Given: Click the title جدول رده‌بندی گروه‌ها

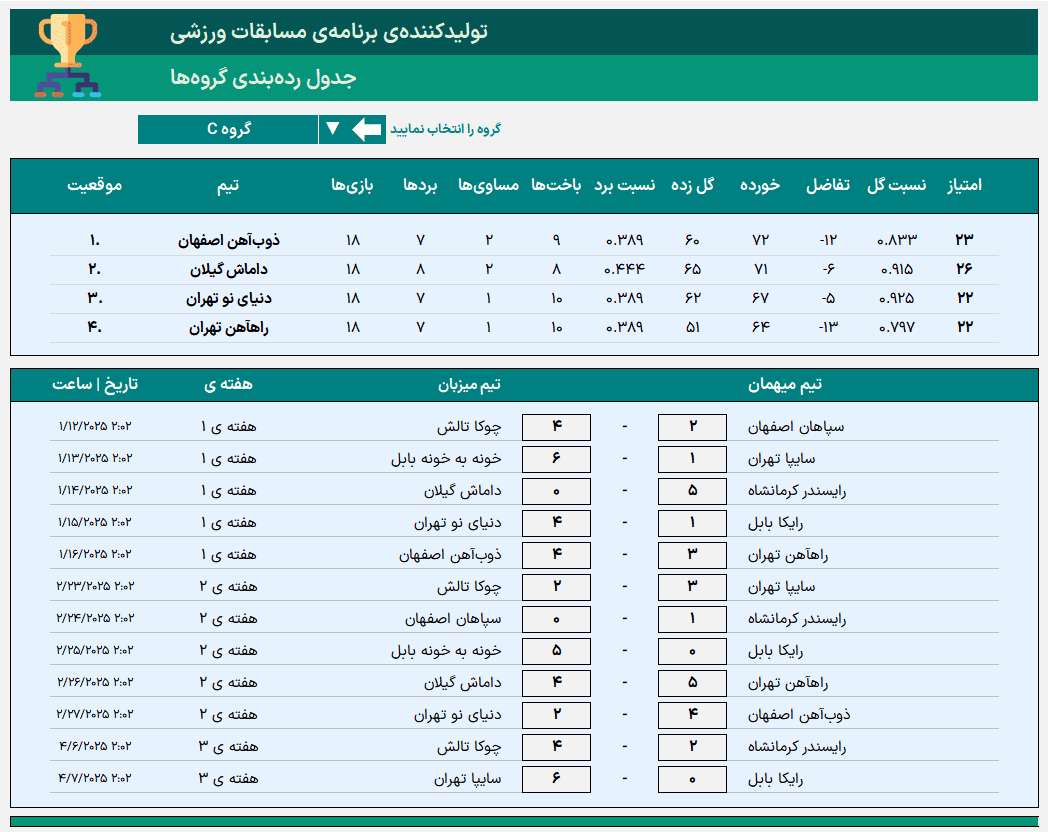Looking at the screenshot, I should tap(263, 78).
